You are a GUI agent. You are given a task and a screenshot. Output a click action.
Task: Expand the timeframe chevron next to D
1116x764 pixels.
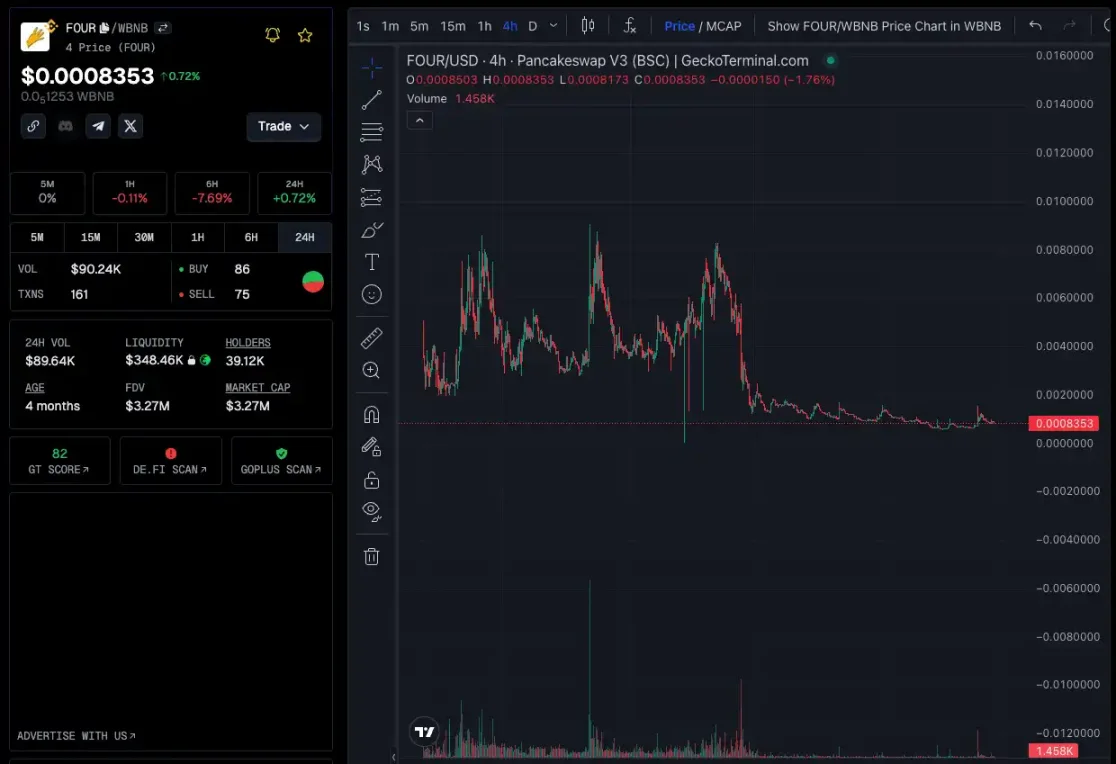tap(554, 26)
